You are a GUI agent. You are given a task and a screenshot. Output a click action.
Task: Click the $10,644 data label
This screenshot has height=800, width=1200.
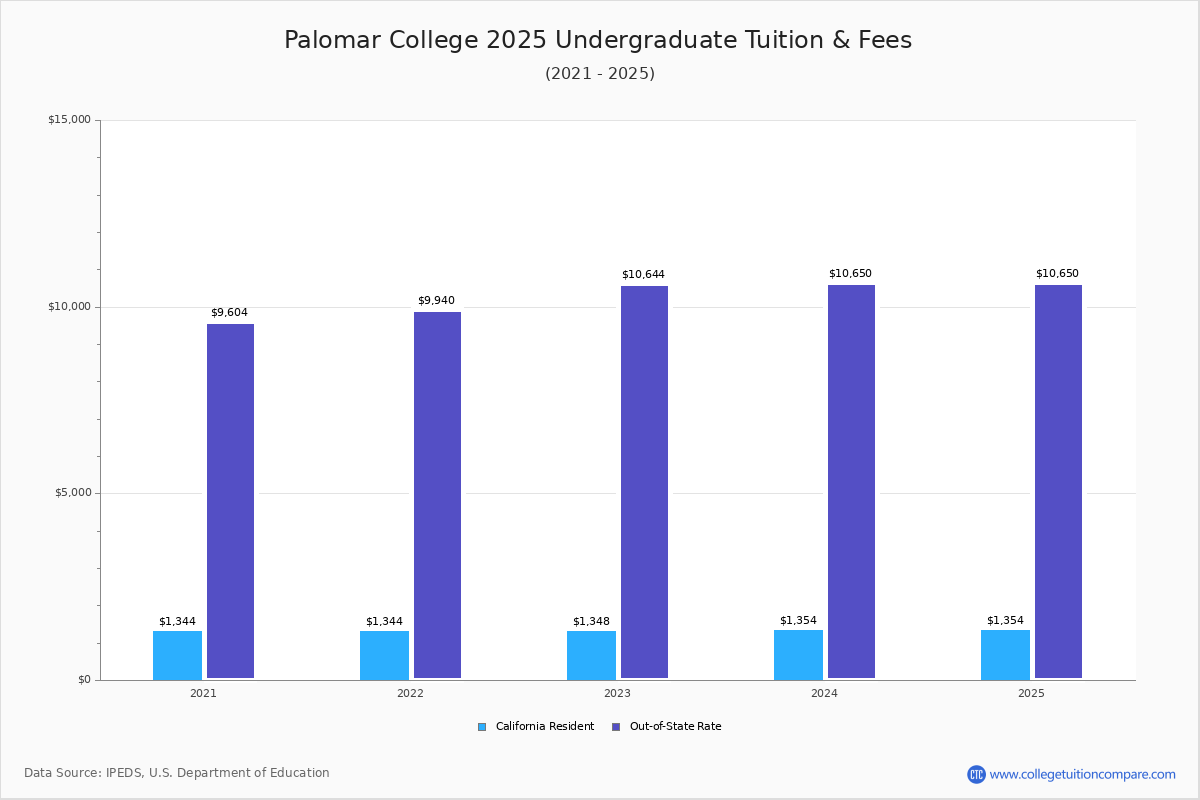pos(643,275)
